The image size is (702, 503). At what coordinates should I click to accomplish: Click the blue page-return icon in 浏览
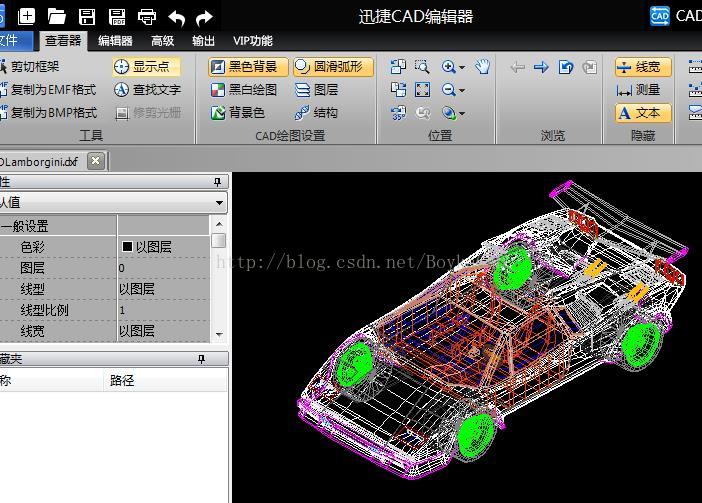click(x=566, y=67)
